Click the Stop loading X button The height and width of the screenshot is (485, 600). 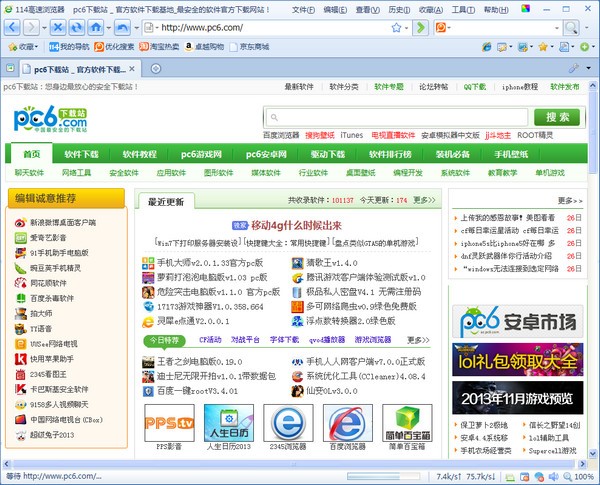(58, 27)
